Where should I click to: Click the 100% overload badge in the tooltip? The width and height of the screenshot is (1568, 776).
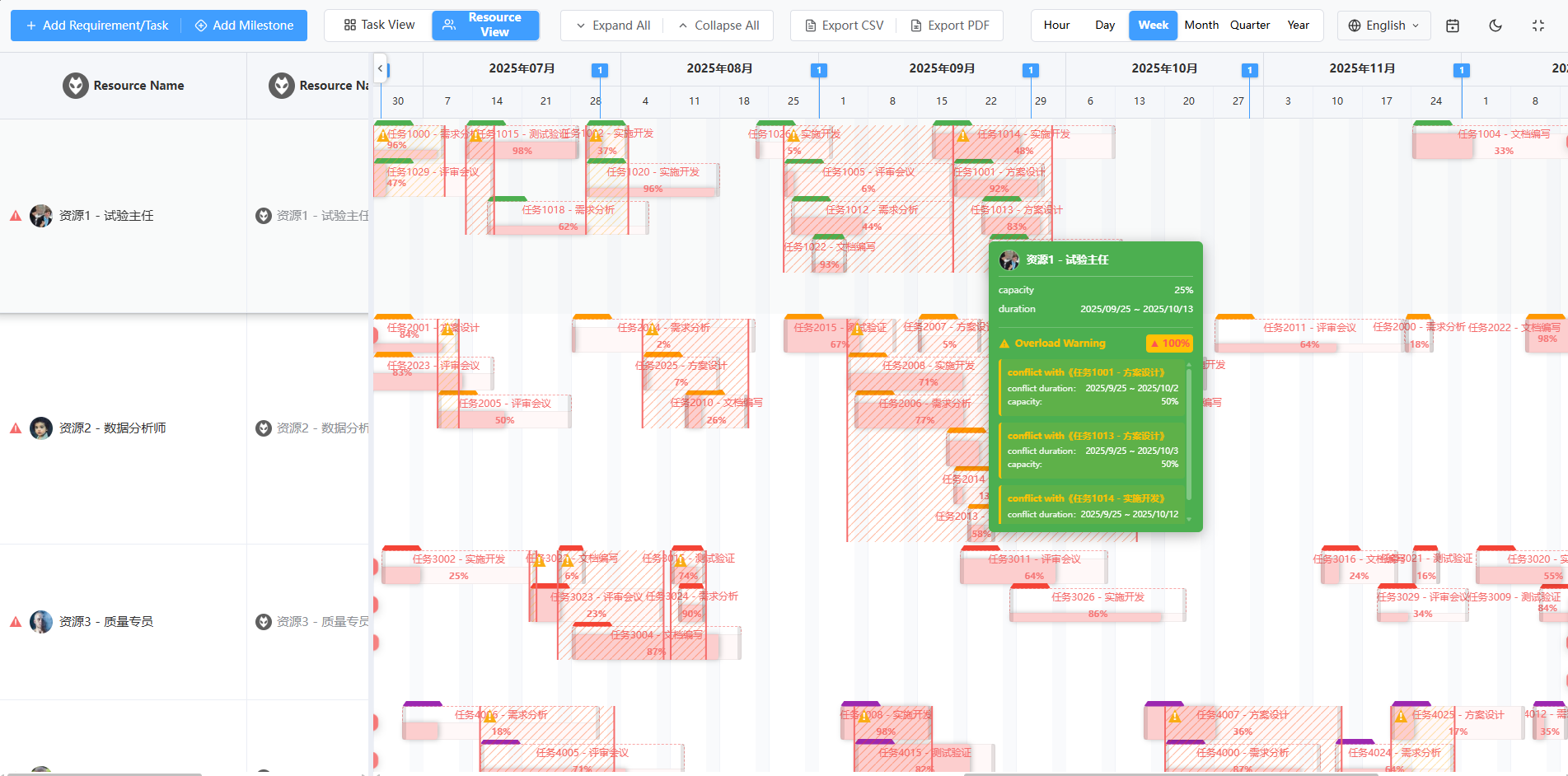click(1169, 344)
